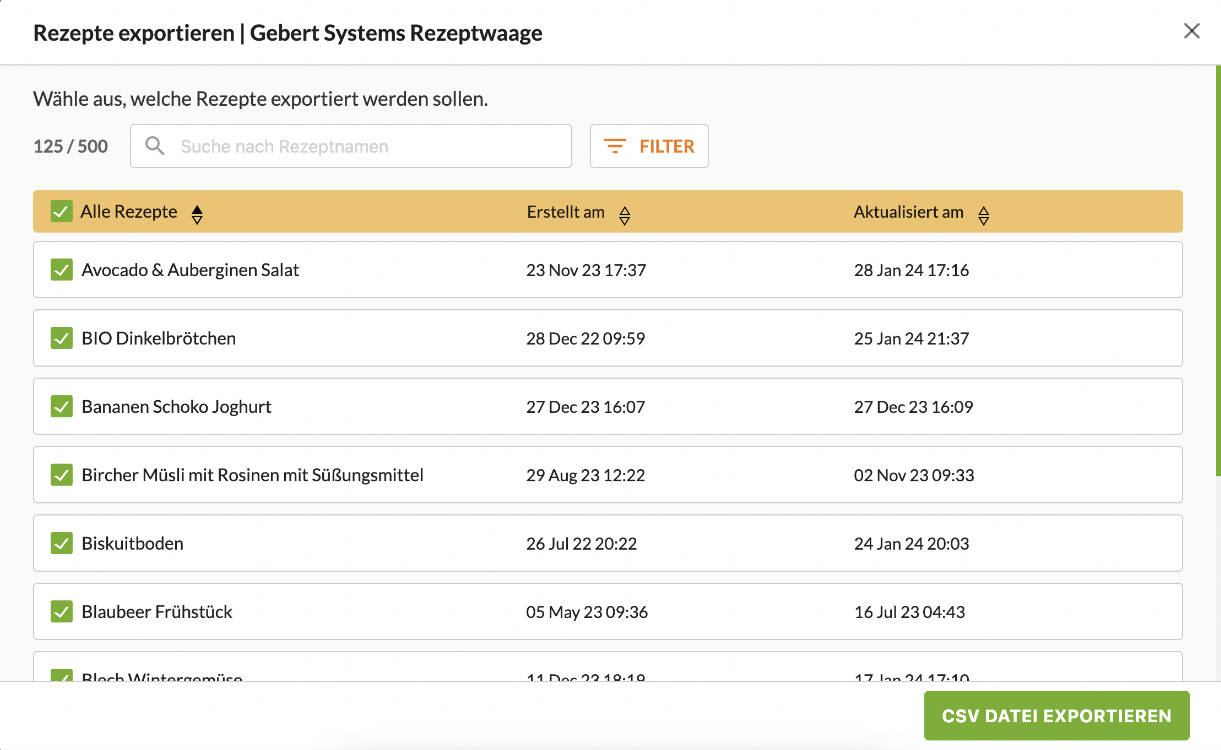Click the green vertical scrollbar
This screenshot has width=1221, height=750.
coord(1218,270)
